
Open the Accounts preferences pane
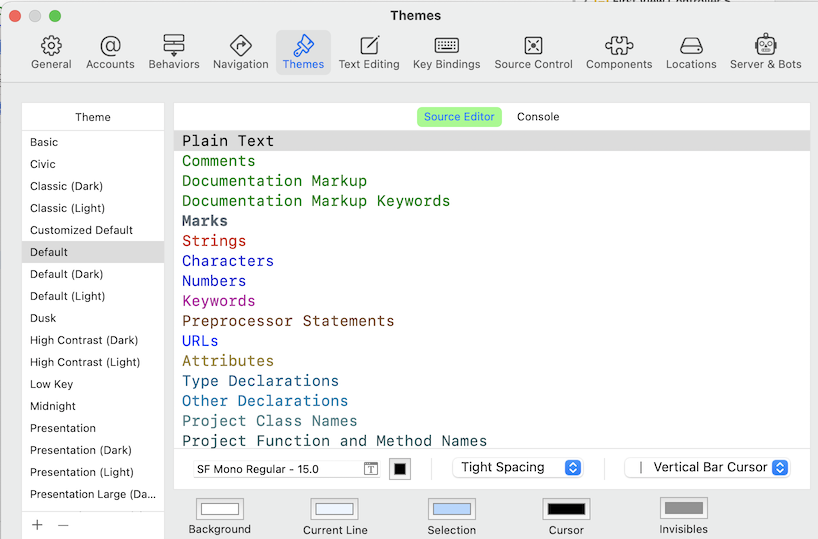click(110, 53)
